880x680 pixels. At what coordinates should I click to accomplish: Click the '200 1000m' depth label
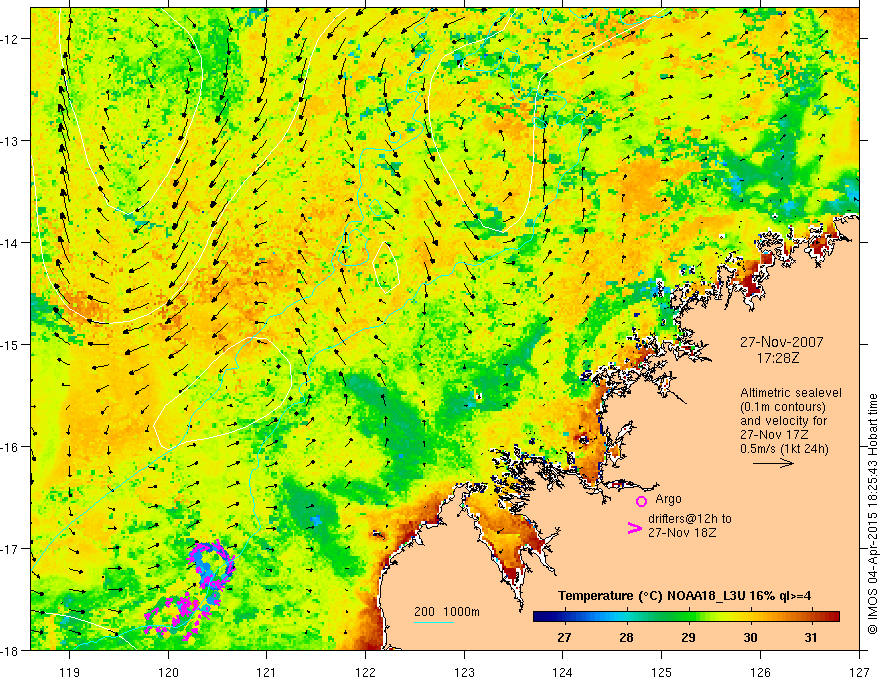447,612
